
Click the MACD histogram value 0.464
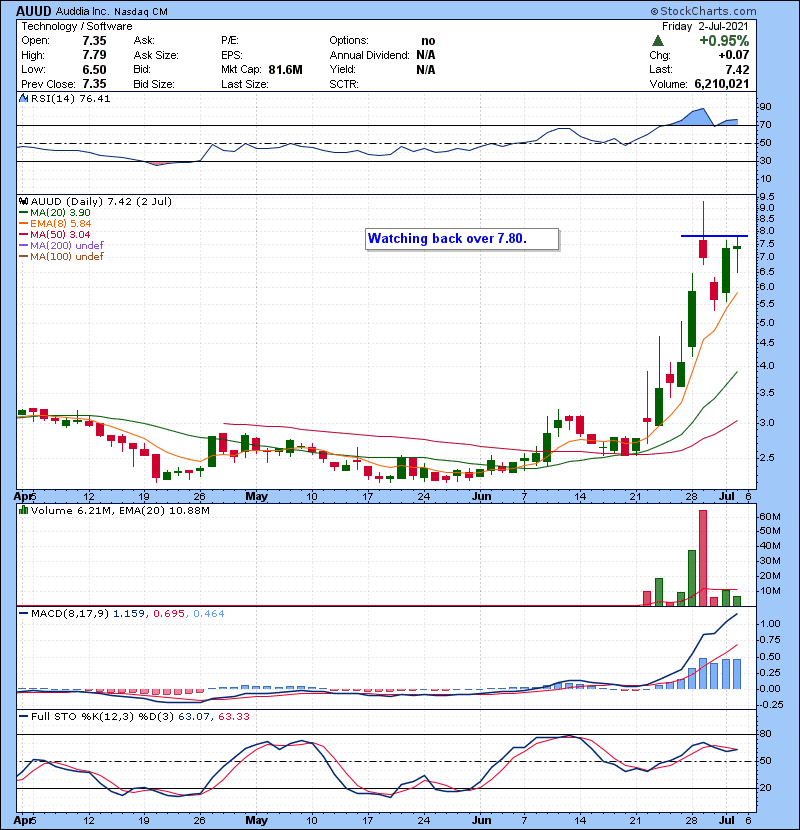tap(209, 614)
